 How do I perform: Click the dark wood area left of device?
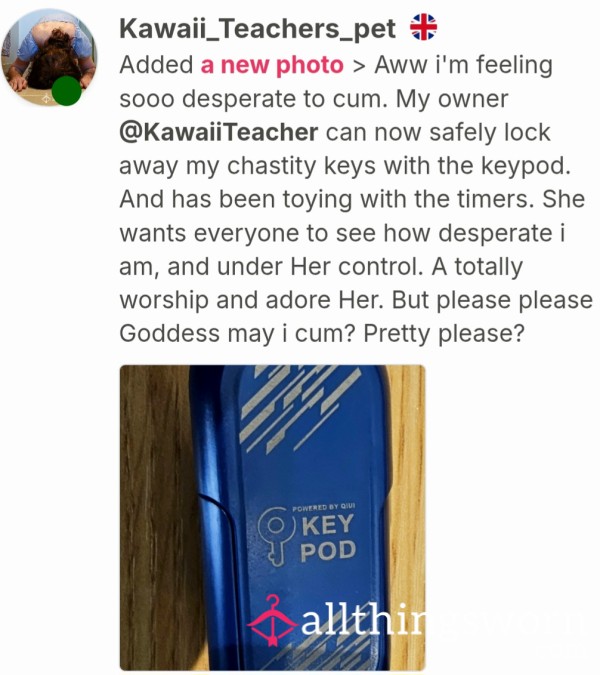point(155,517)
